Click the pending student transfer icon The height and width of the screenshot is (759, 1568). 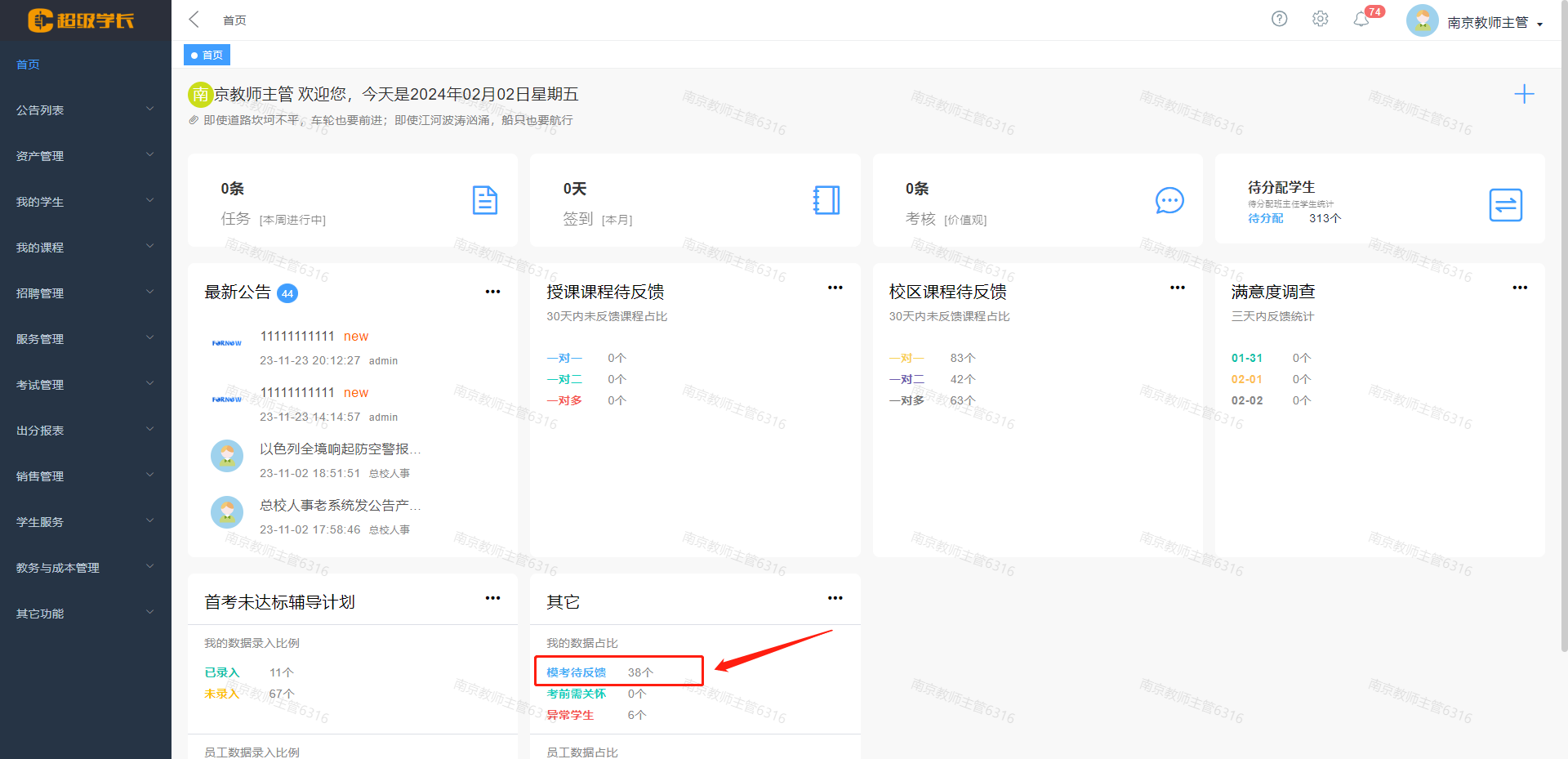[x=1505, y=205]
